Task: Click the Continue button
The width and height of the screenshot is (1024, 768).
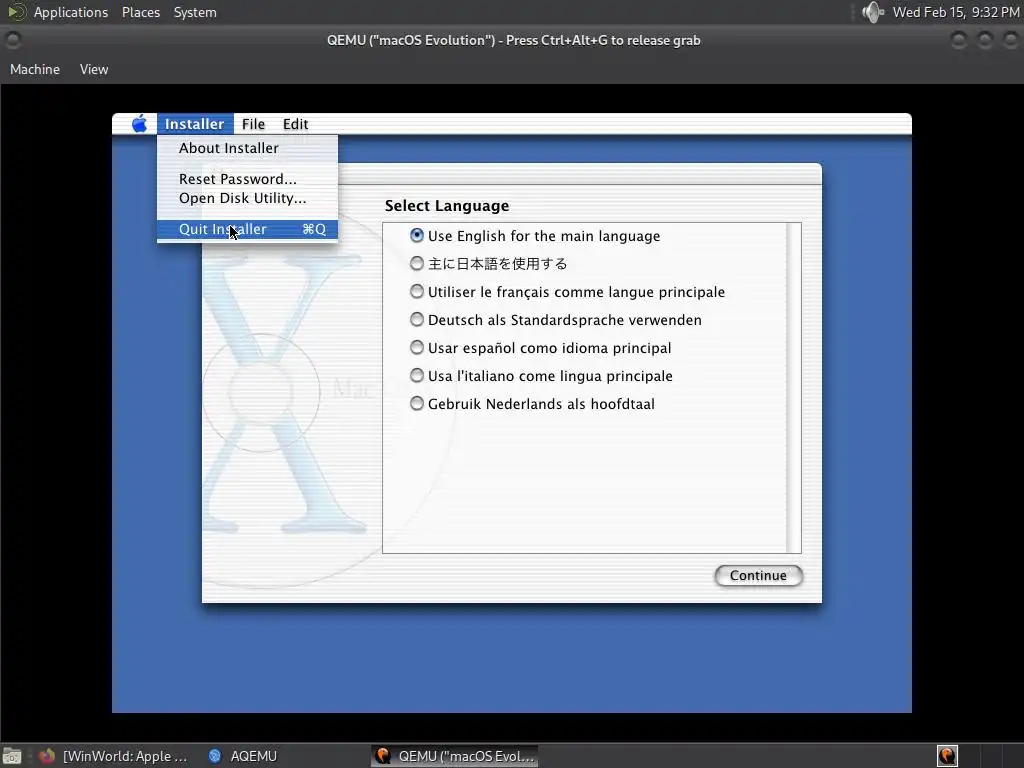Action: tap(758, 575)
